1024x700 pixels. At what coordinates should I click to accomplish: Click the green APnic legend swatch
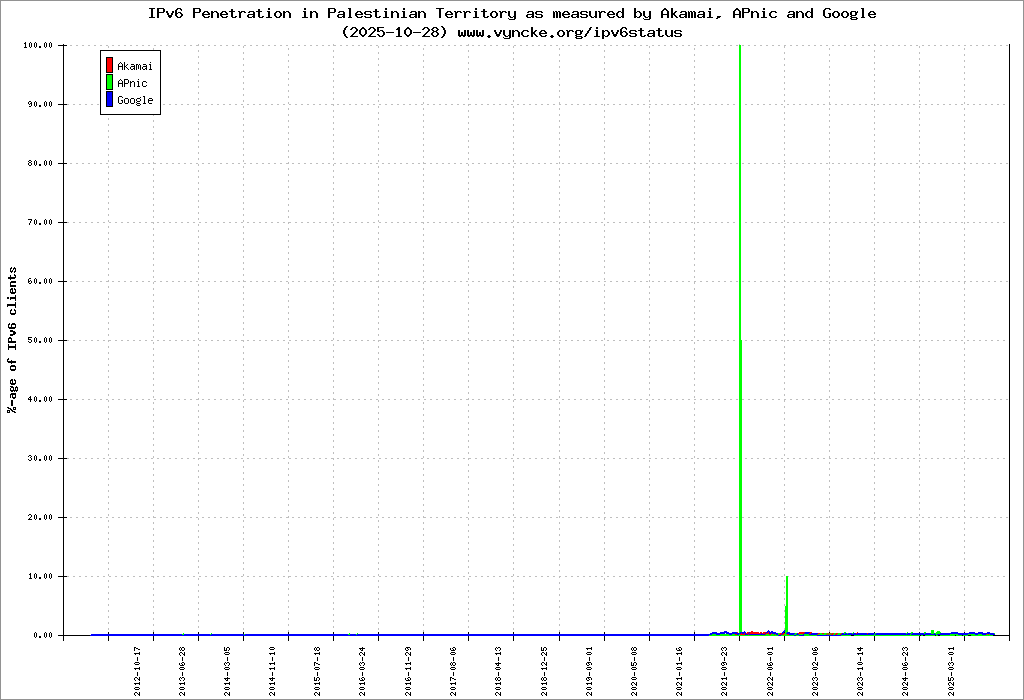109,83
